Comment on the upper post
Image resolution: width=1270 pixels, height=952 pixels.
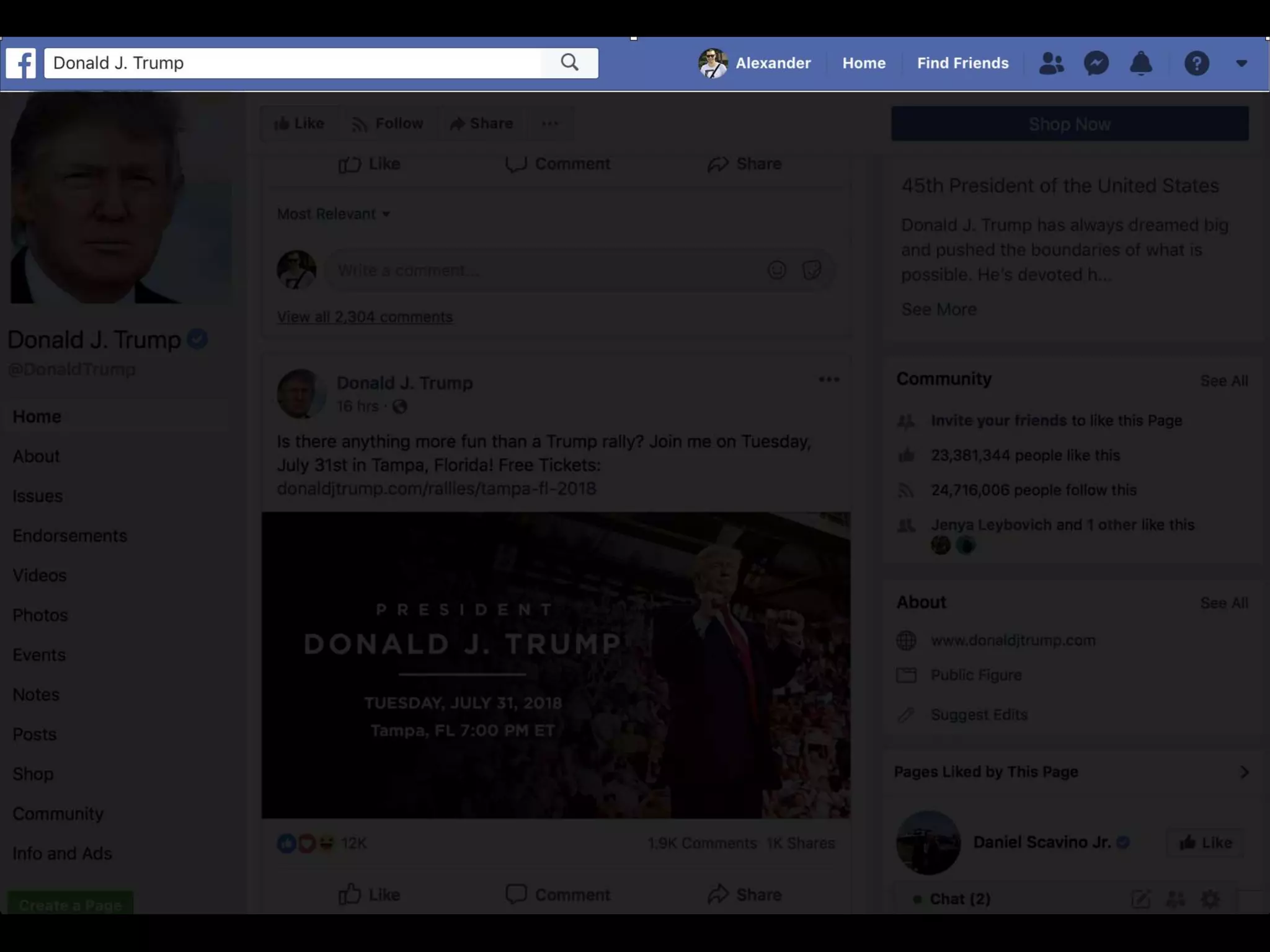(557, 164)
